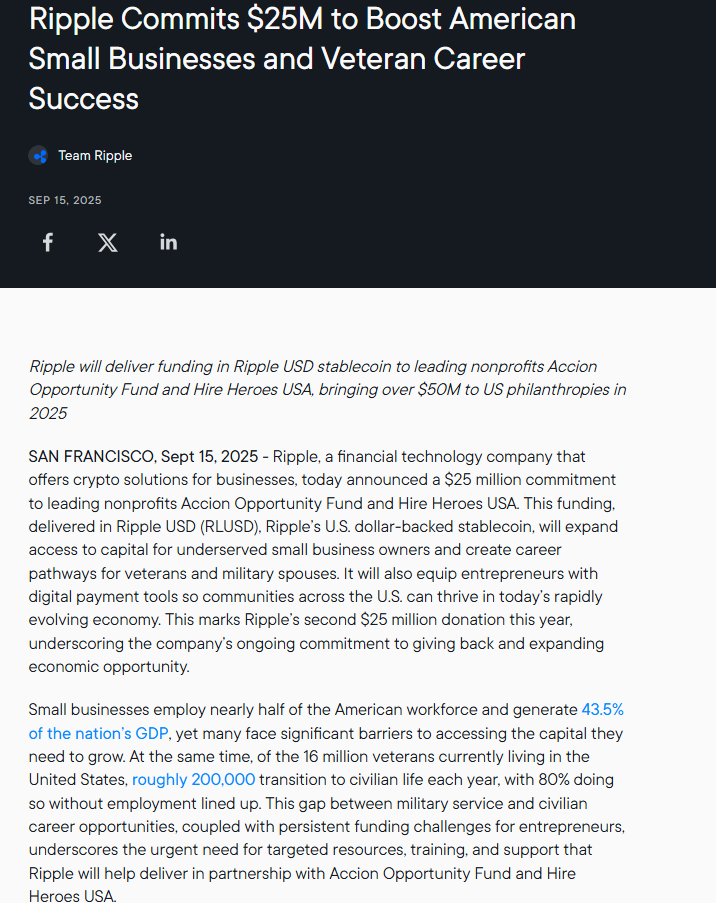Select the LinkedIn icon below the date
The height and width of the screenshot is (903, 716).
point(168,241)
